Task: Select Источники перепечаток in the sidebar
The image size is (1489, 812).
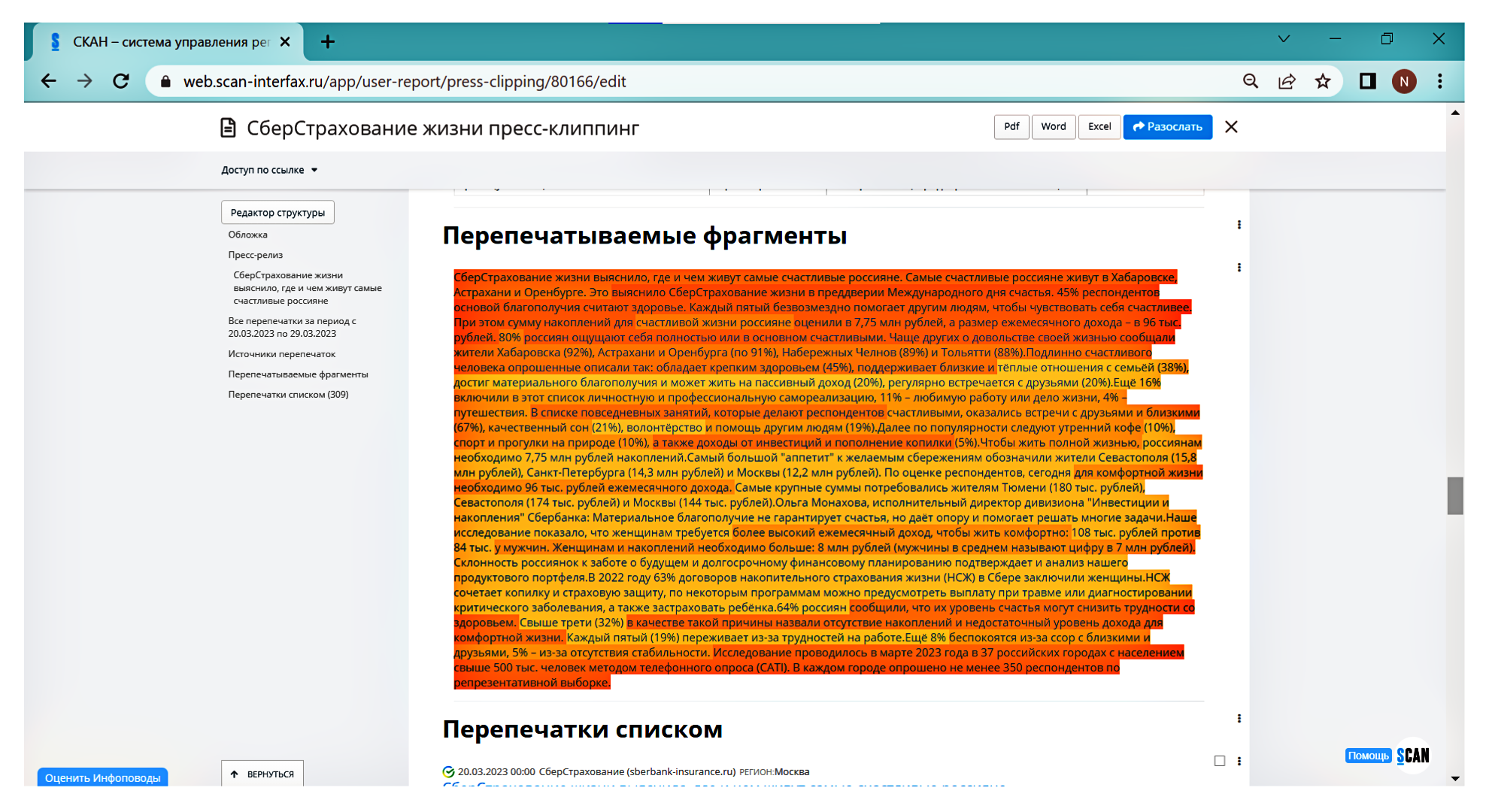Action: tap(281, 353)
